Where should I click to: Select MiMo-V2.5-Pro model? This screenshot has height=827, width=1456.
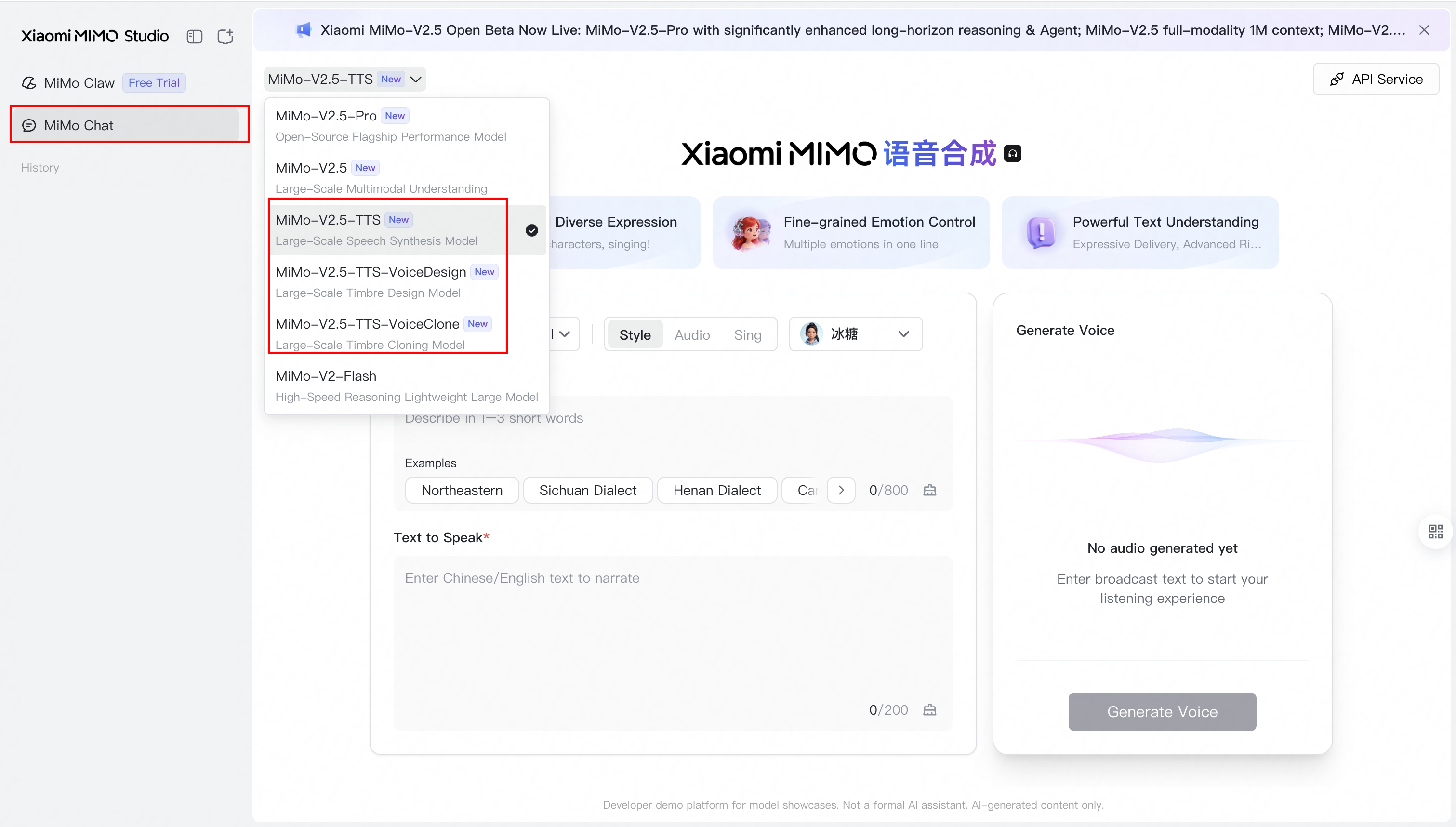click(x=407, y=125)
